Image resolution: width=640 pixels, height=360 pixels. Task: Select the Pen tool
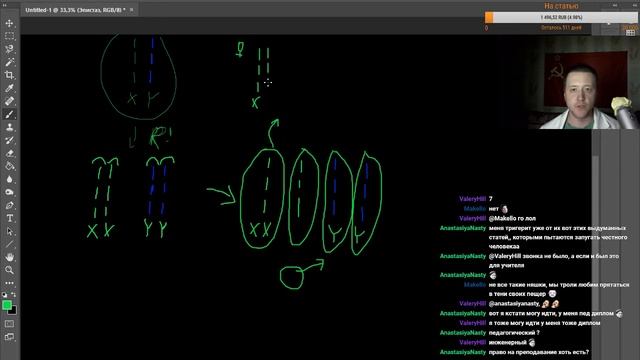9,205
